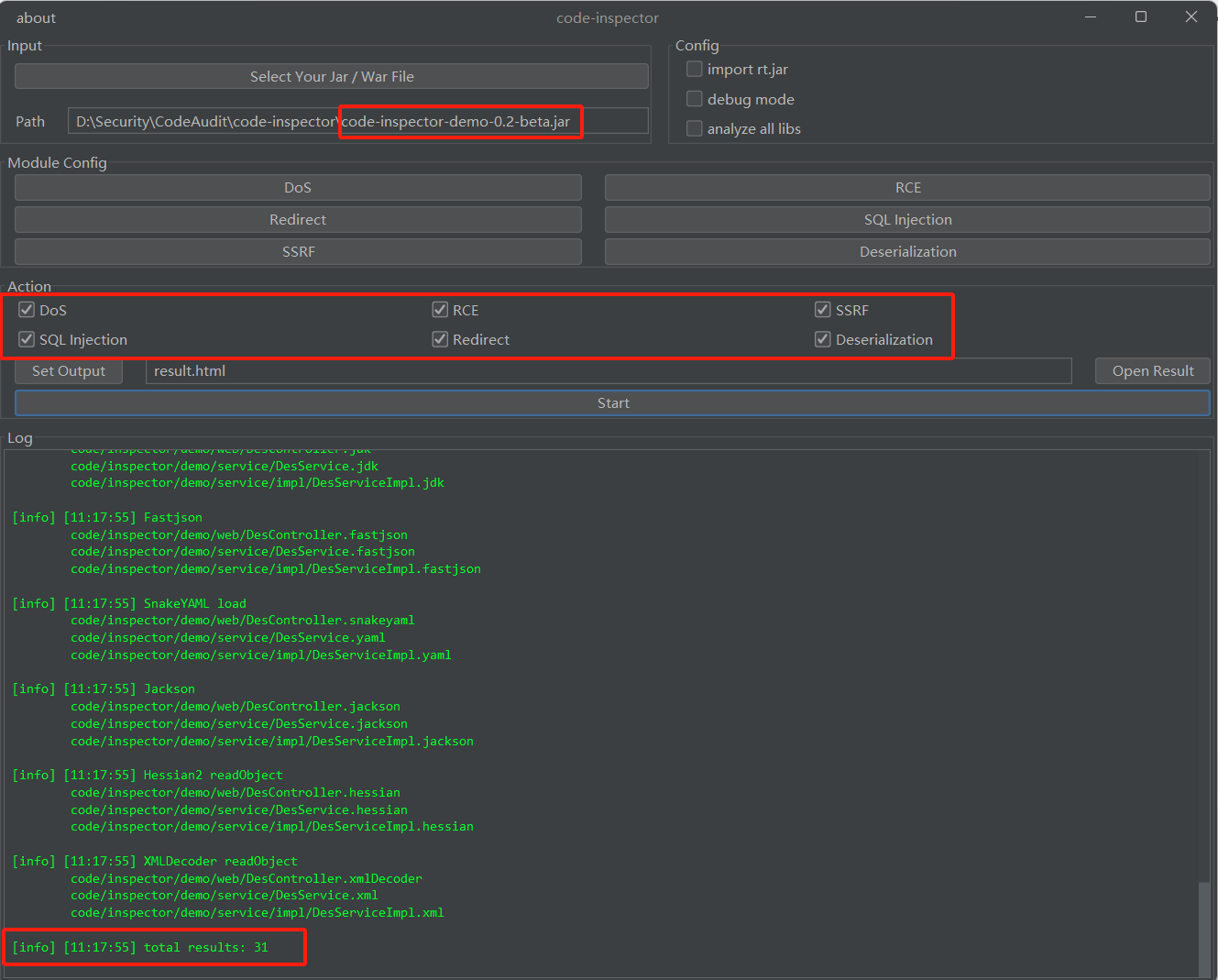1218x980 pixels.
Task: Toggle the debug mode checkbox
Action: pyautogui.click(x=695, y=99)
